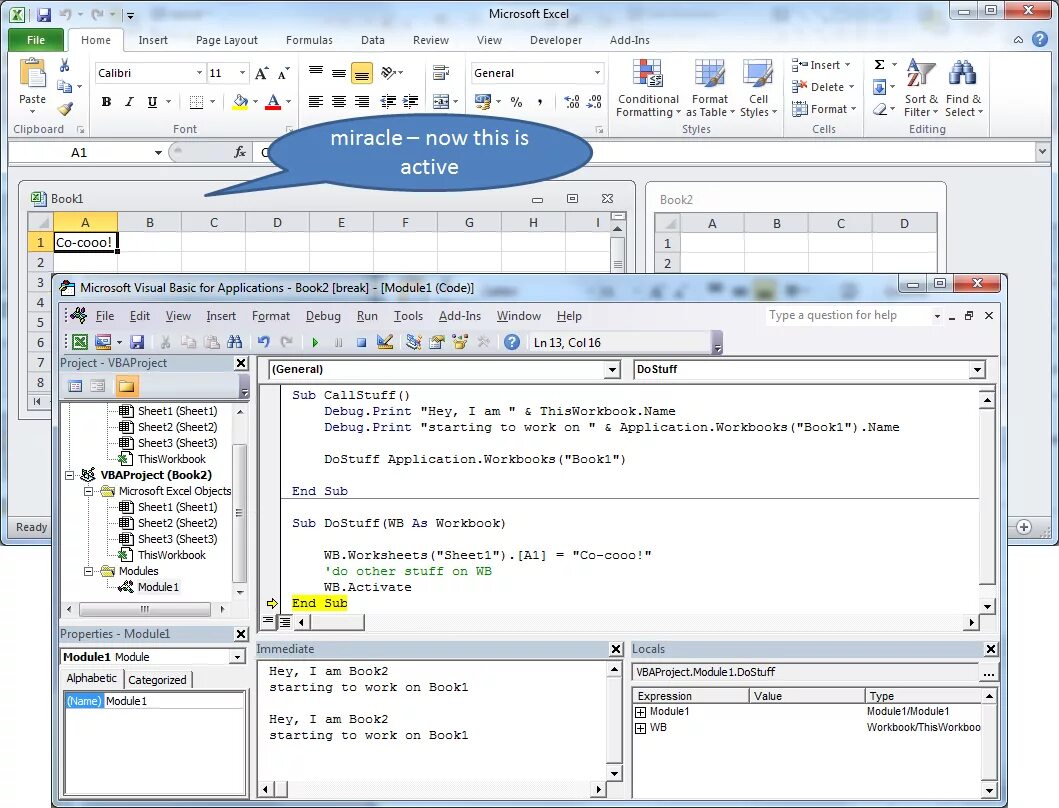
Task: Toggle Wrap Text in Excel ribbon
Action: (x=441, y=72)
